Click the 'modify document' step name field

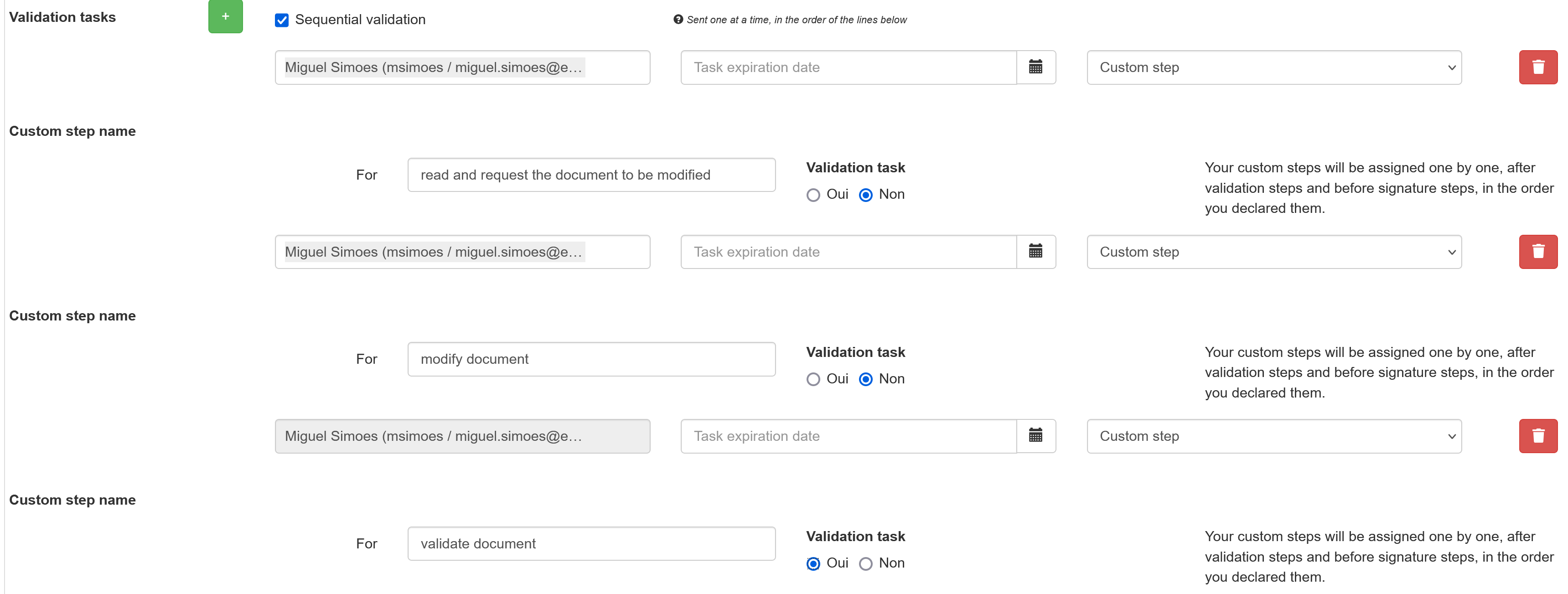(591, 359)
